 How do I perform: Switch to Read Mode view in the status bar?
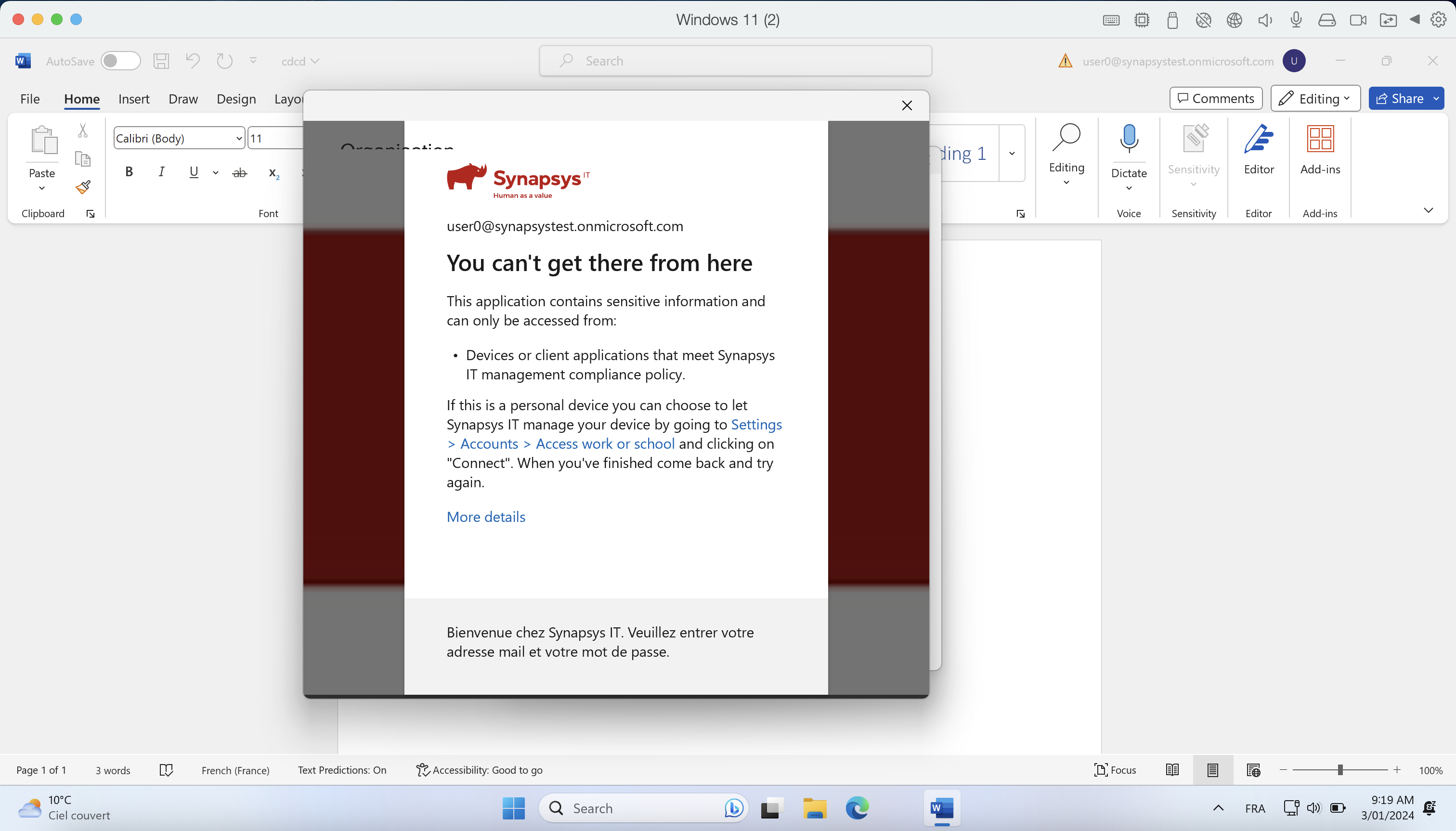coord(1172,770)
